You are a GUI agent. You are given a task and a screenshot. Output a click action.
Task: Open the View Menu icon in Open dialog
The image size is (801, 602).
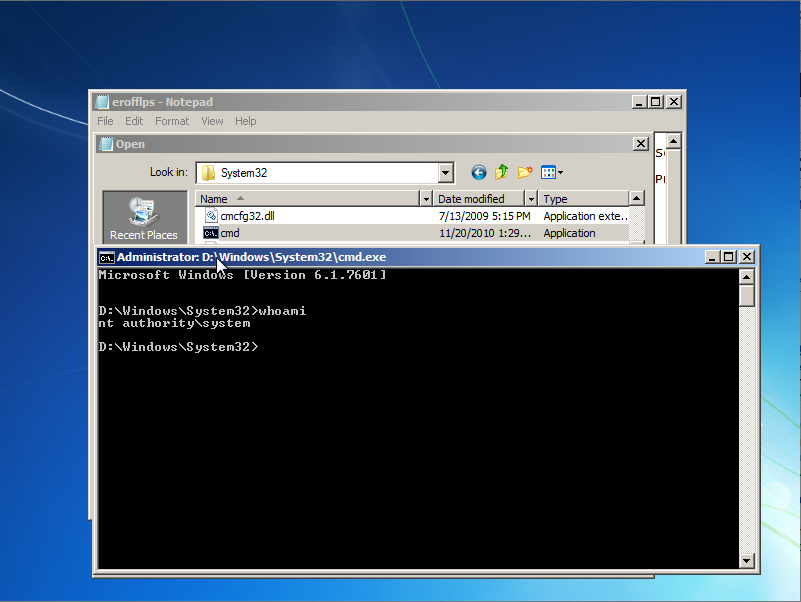point(552,173)
